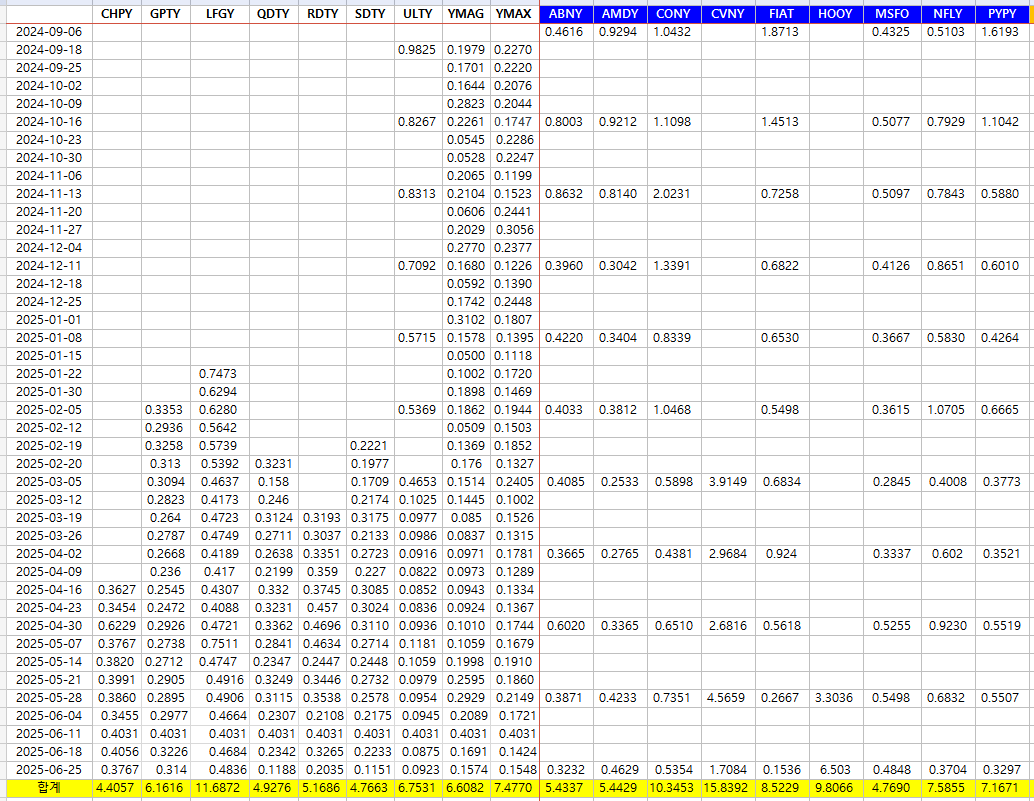Select the 2025-01-08 date cell
Viewport: 1034px width, 801px height.
pyautogui.click(x=49, y=338)
